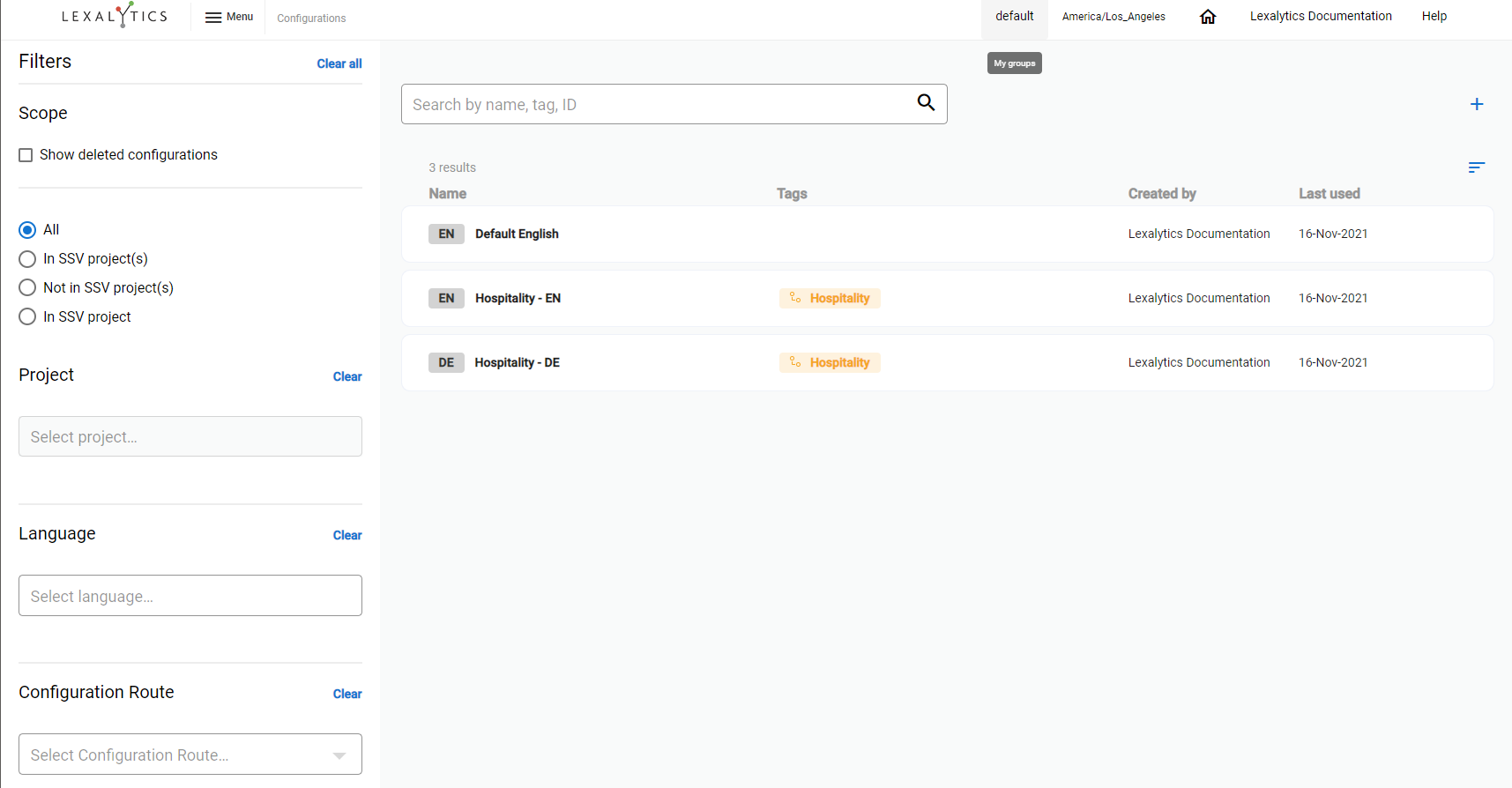The image size is (1512, 788).
Task: Sort by the Created by column header
Action: click(x=1162, y=194)
